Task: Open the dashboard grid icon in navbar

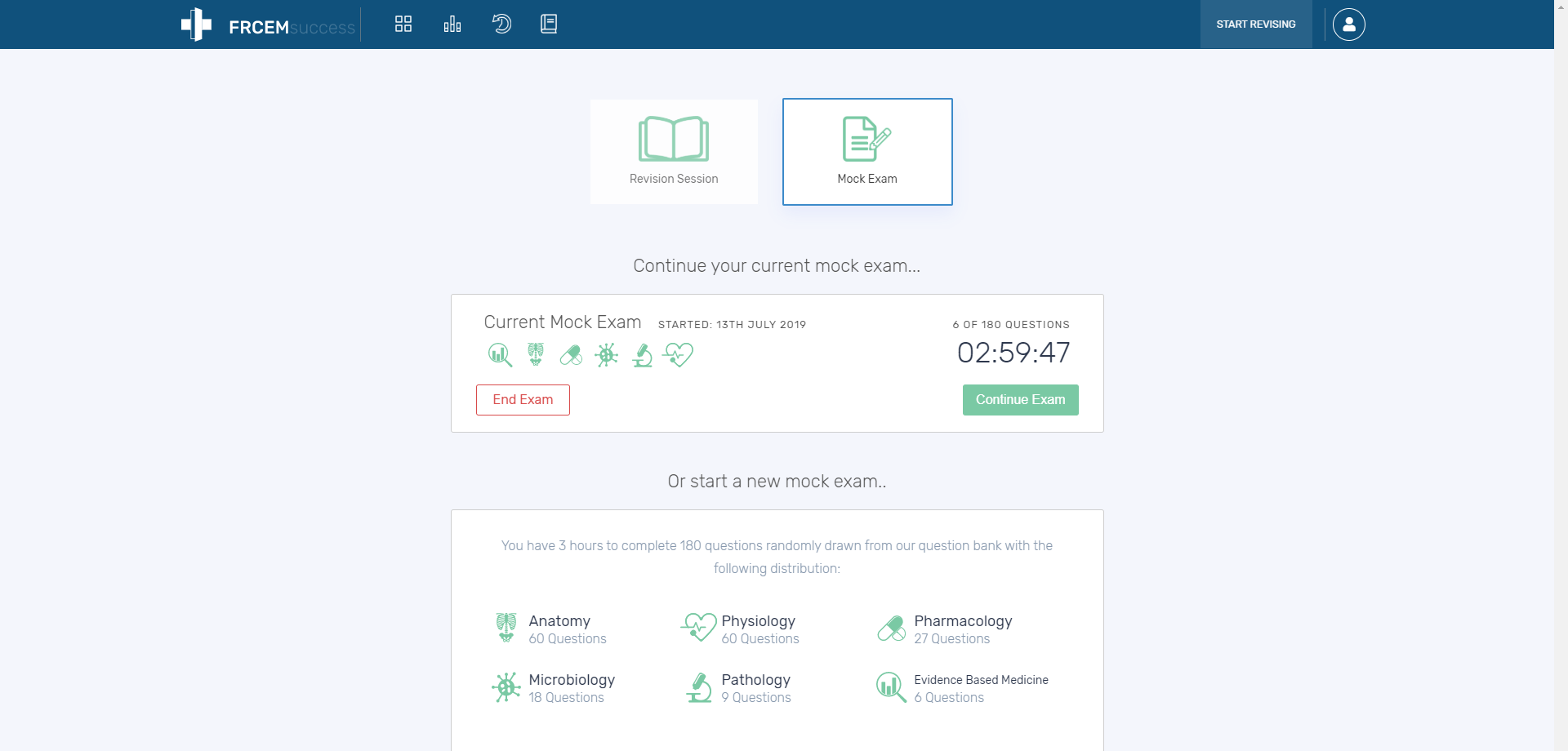Action: click(403, 24)
